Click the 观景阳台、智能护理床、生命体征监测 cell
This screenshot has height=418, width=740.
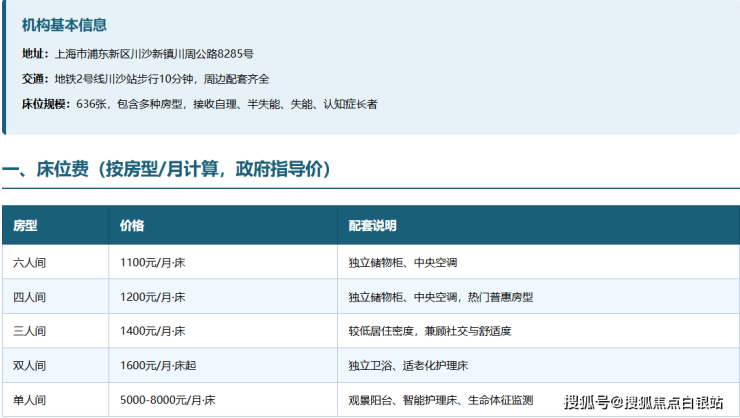pos(538,400)
